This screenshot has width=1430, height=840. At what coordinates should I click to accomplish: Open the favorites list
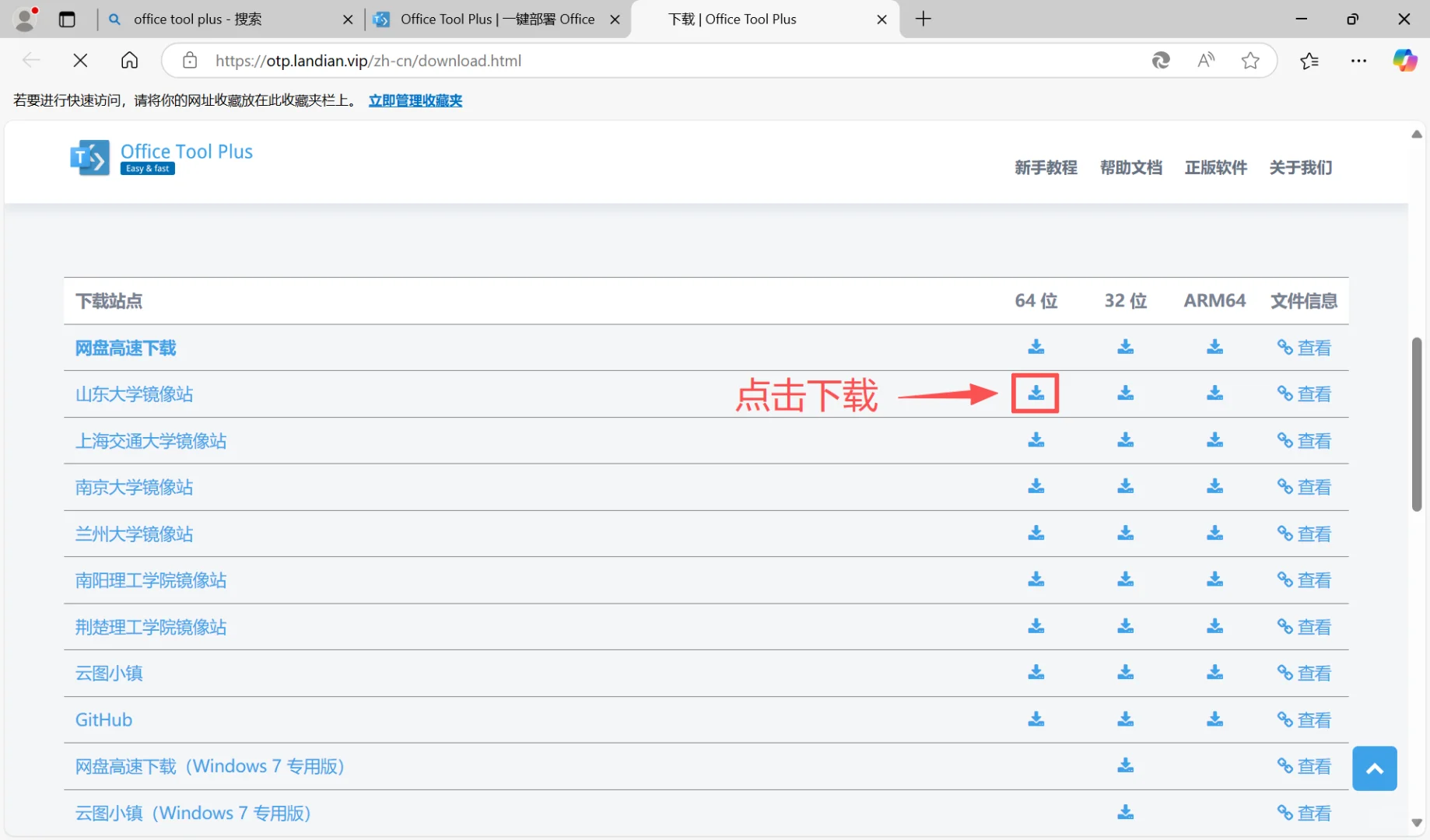point(1310,60)
